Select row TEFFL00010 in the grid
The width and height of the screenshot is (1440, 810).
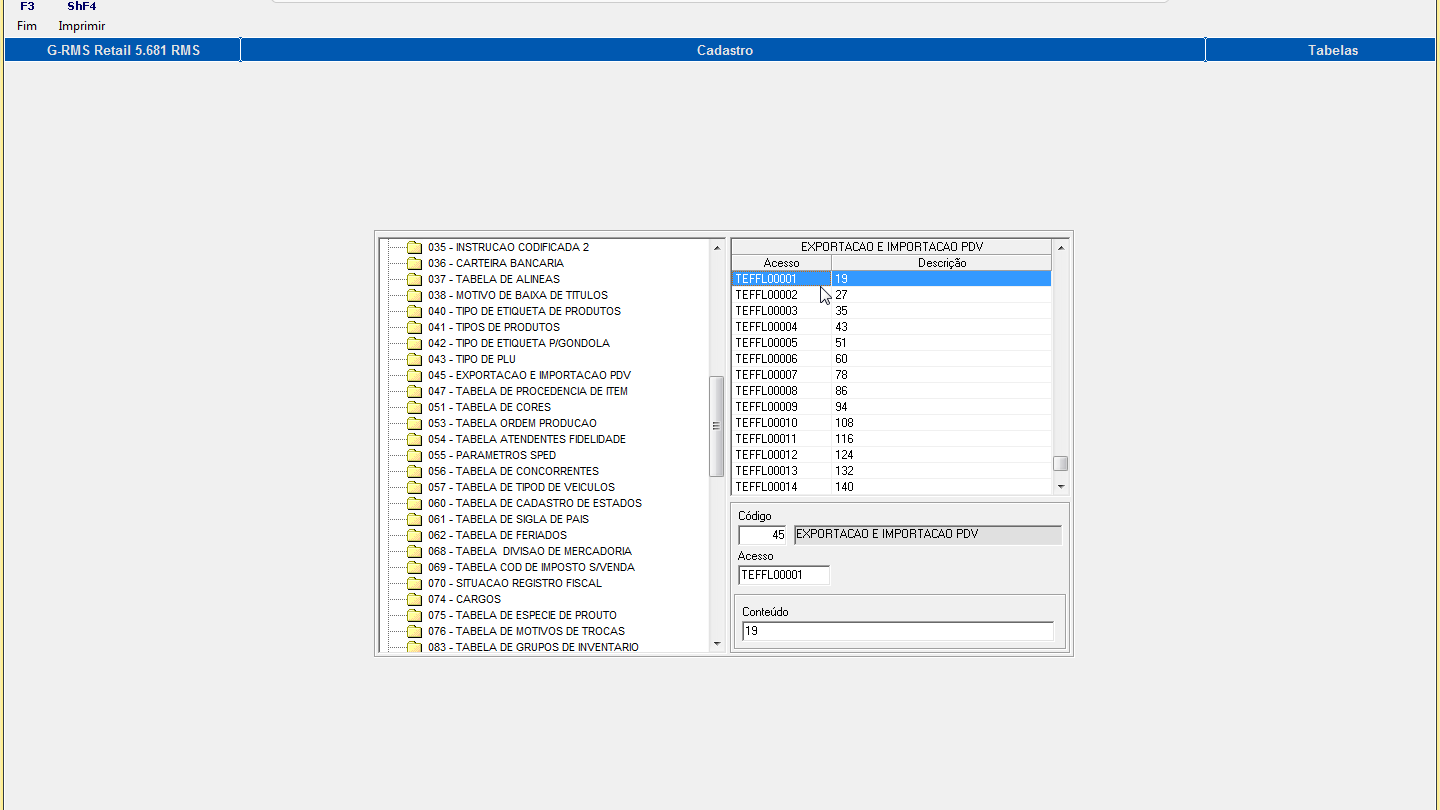891,423
